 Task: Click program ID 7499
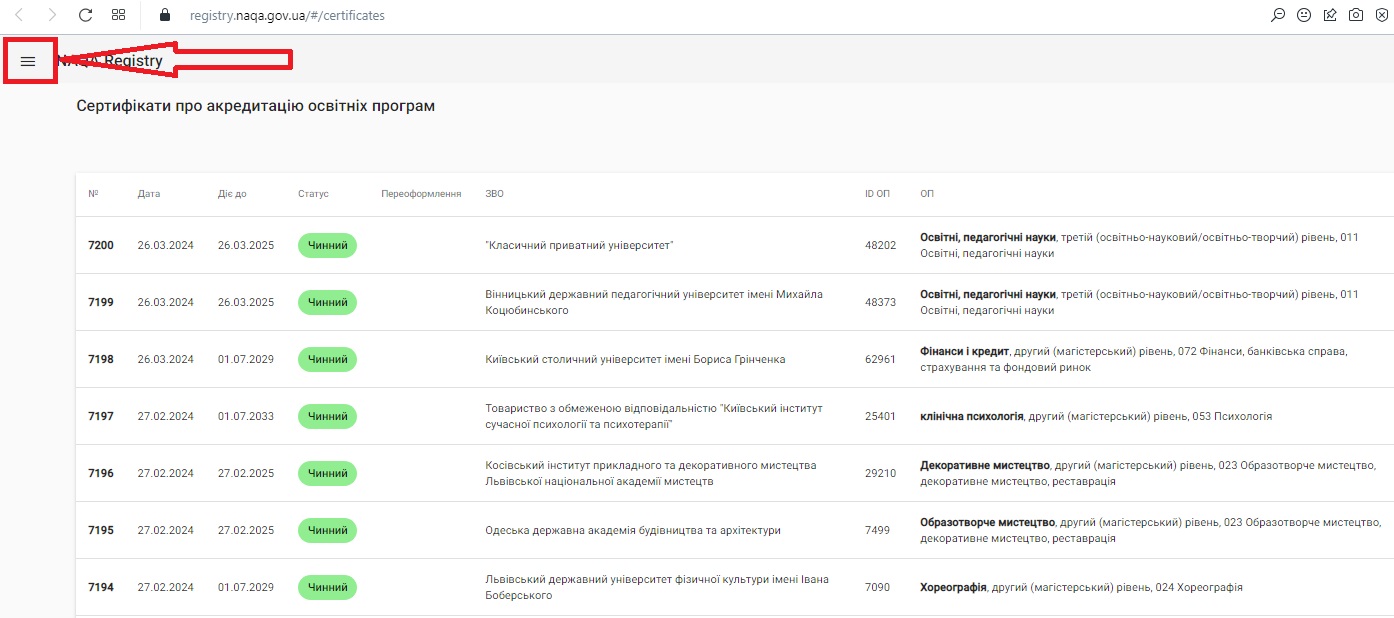pos(877,530)
